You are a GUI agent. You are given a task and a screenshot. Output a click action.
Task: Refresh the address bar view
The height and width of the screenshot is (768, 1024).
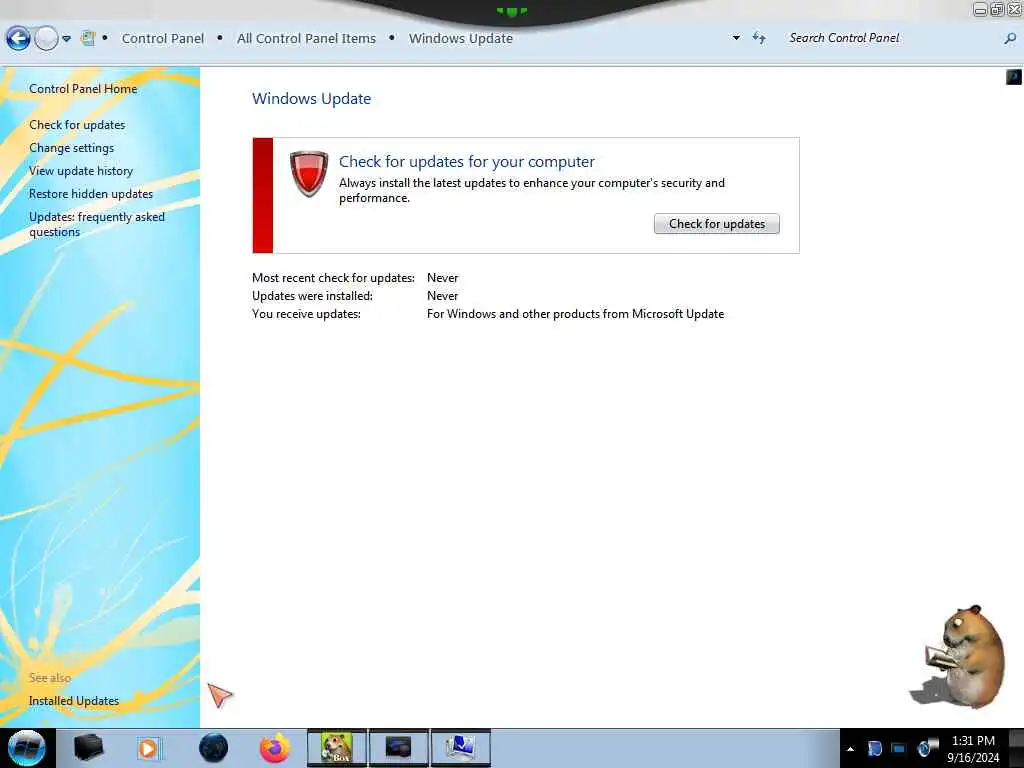(x=759, y=38)
